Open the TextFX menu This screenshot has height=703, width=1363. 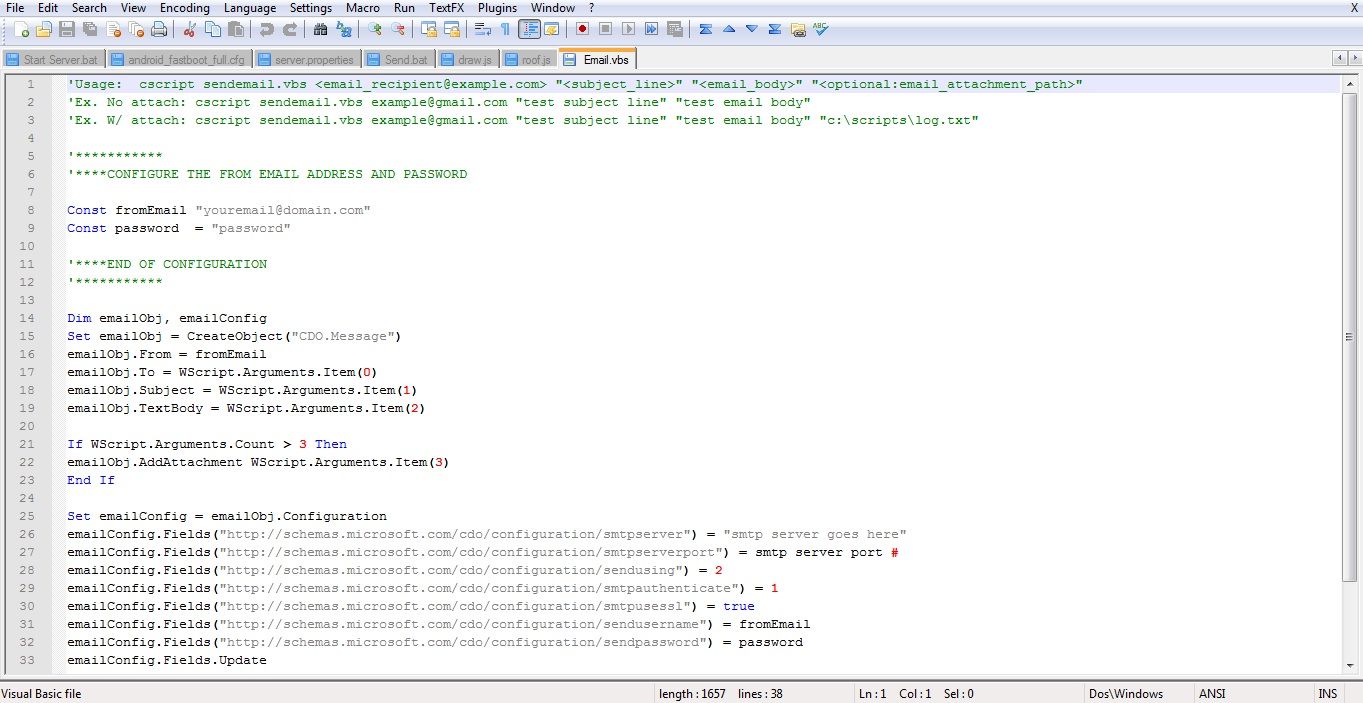[447, 8]
